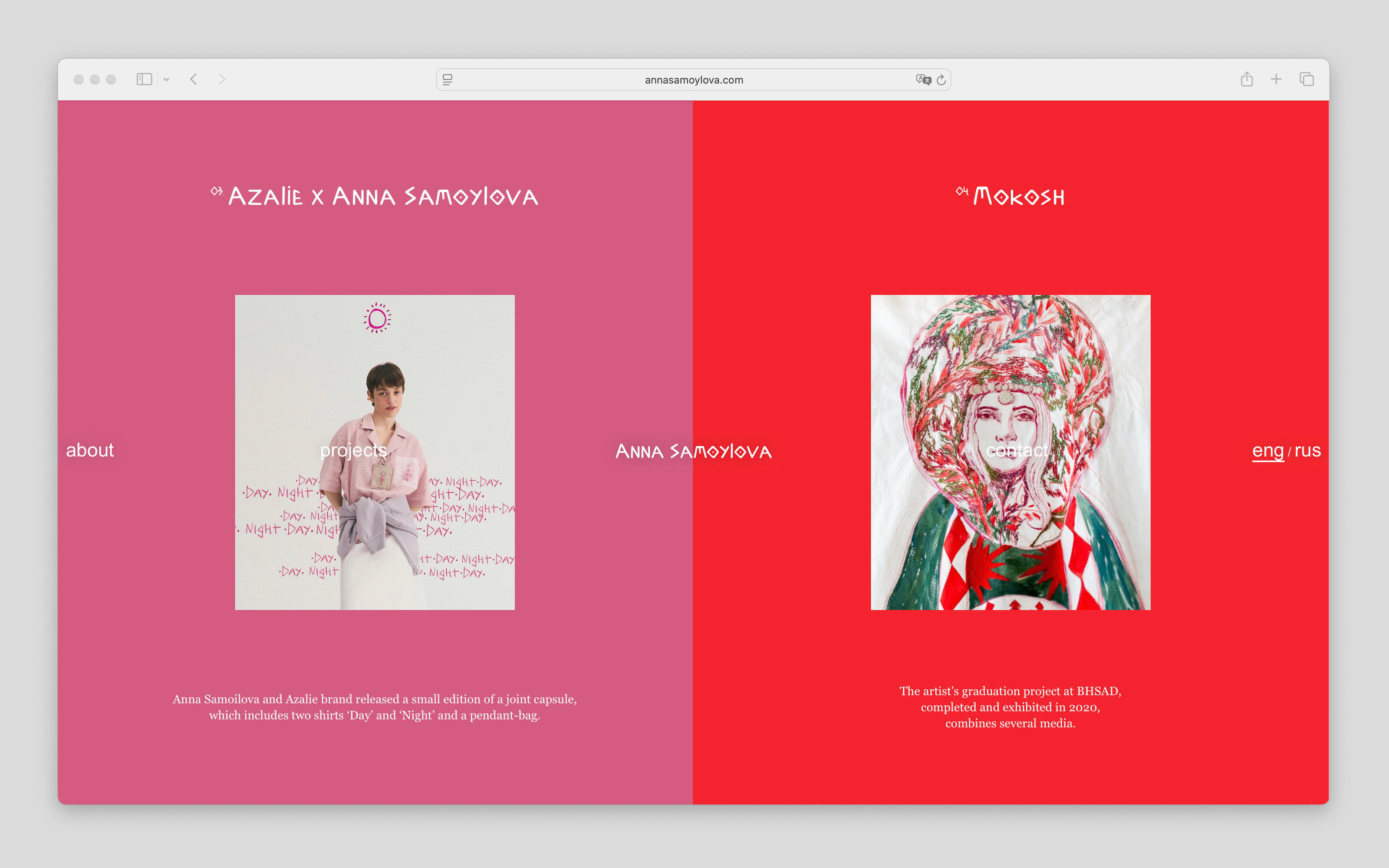The height and width of the screenshot is (868, 1389).
Task: Open the page reader menu icon
Action: pyautogui.click(x=448, y=80)
